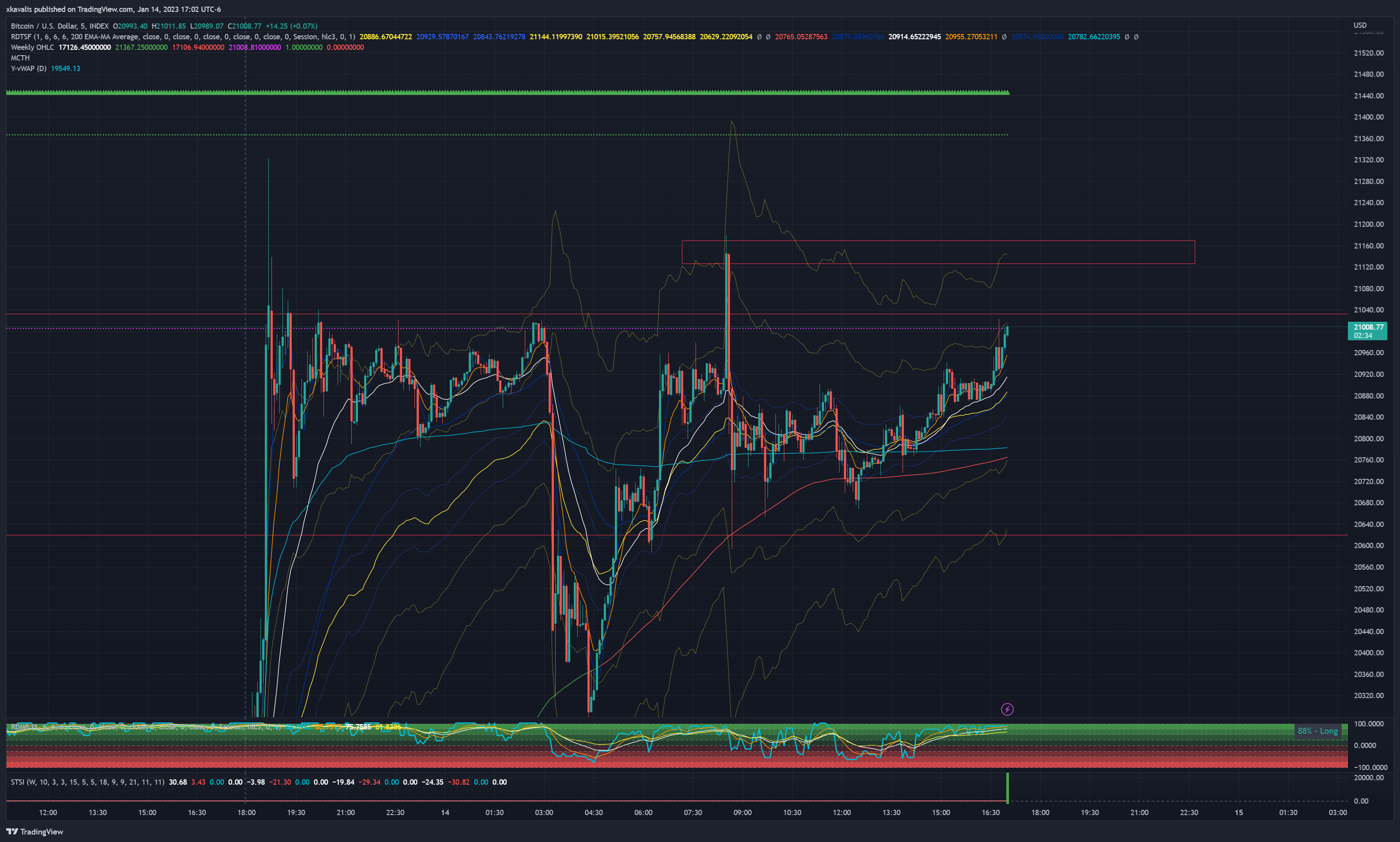This screenshot has height=842, width=1400.
Task: Click the 20000.00 scale label in STSI pane
Action: (x=1368, y=777)
